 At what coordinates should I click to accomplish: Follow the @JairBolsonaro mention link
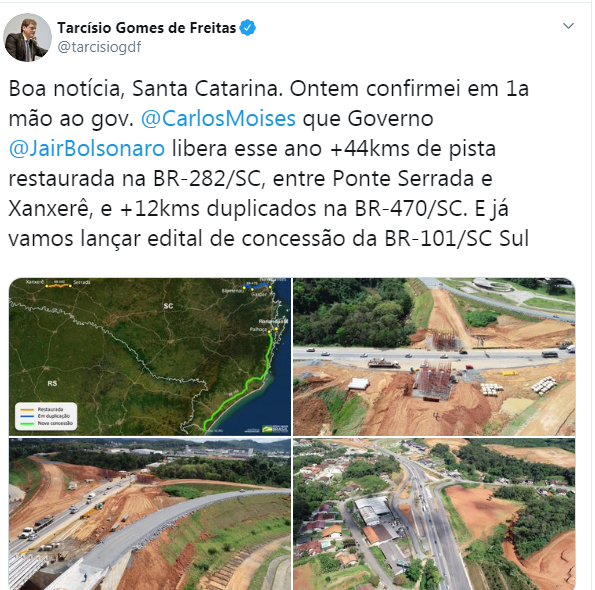(x=87, y=148)
